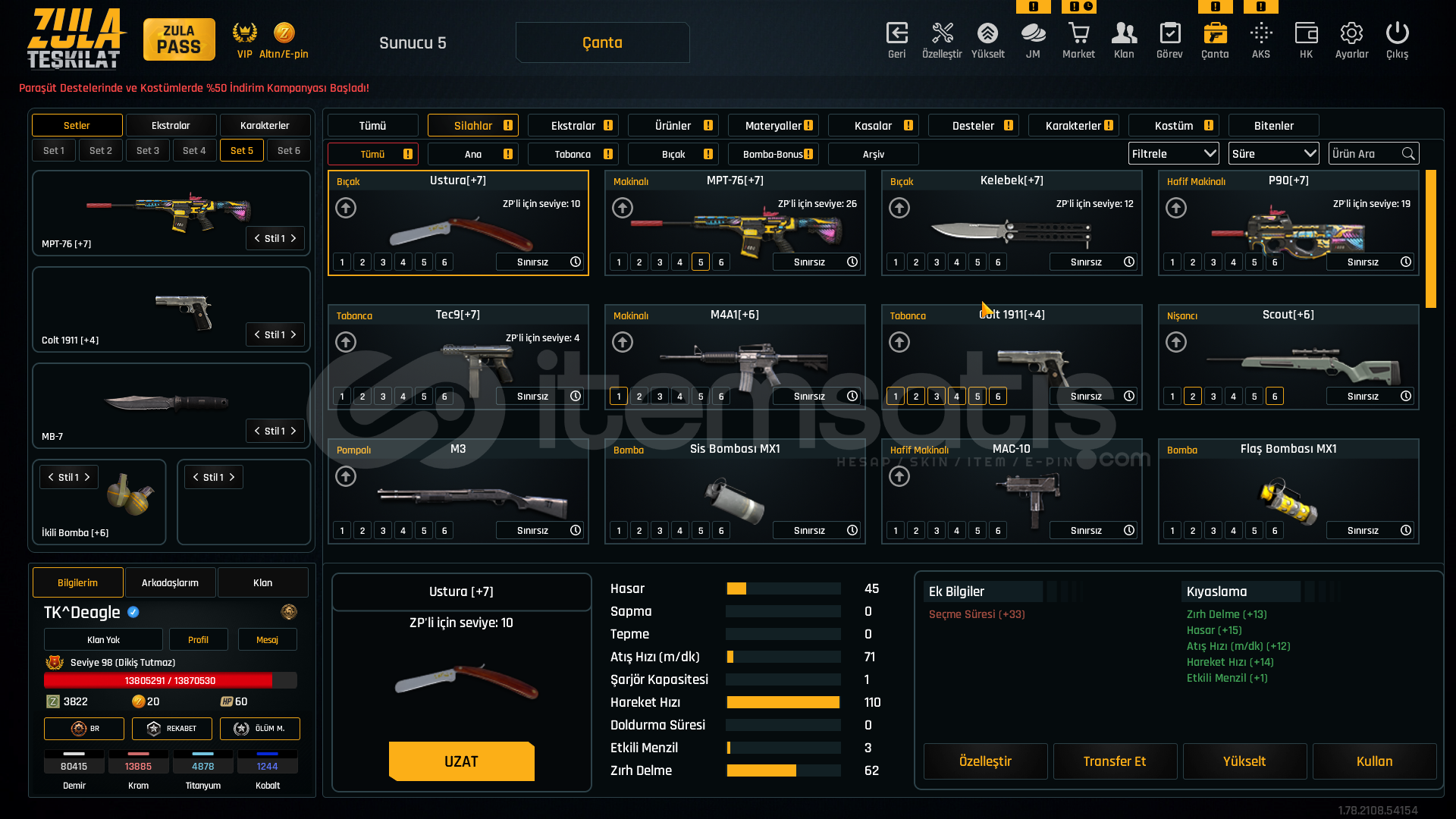Click upgrade arrow on Kelebek[+7] card
The width and height of the screenshot is (1456, 819).
click(x=899, y=208)
